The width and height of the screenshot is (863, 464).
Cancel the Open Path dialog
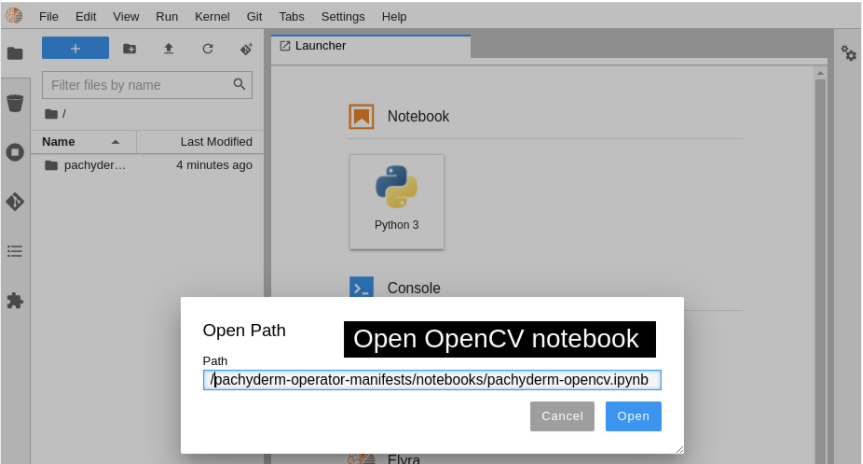(562, 416)
